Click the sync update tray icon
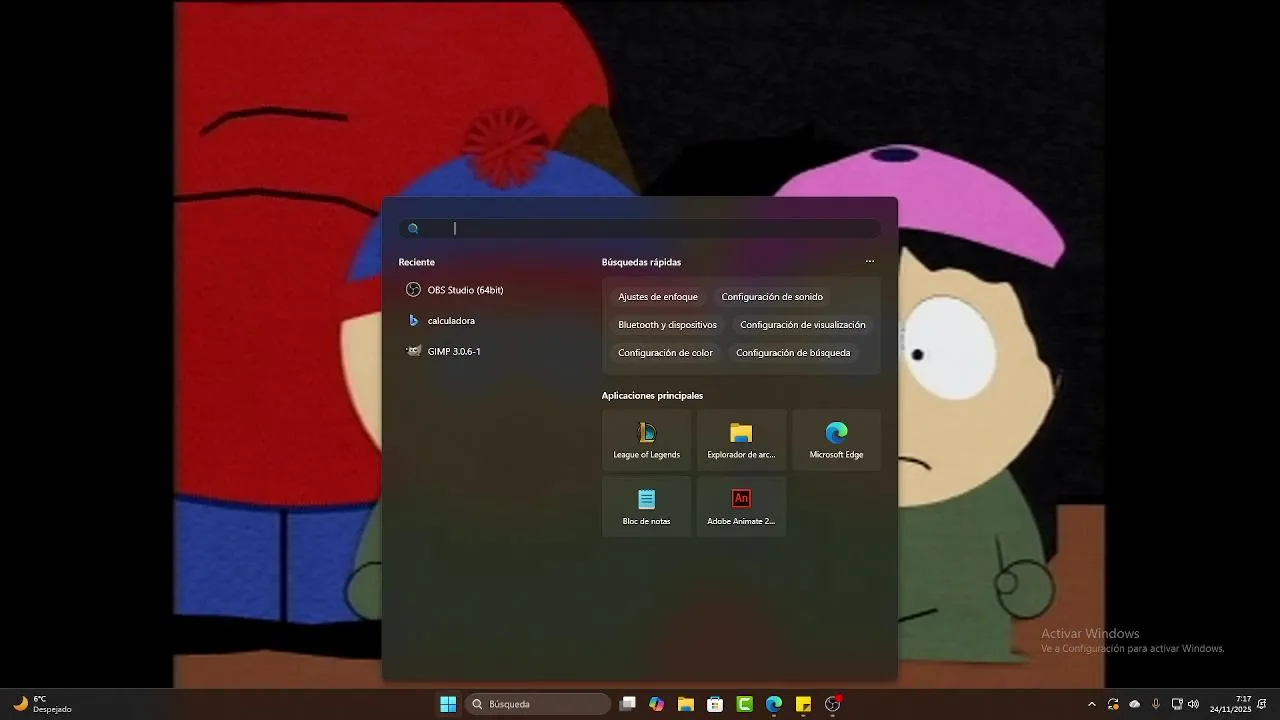This screenshot has height=720, width=1280. pos(1113,704)
